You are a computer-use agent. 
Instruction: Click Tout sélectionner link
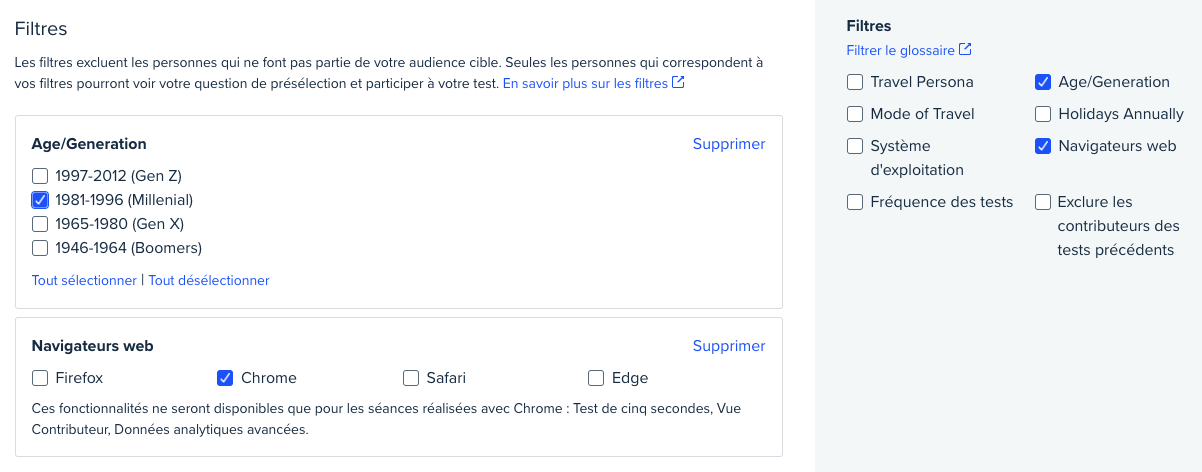pos(84,281)
